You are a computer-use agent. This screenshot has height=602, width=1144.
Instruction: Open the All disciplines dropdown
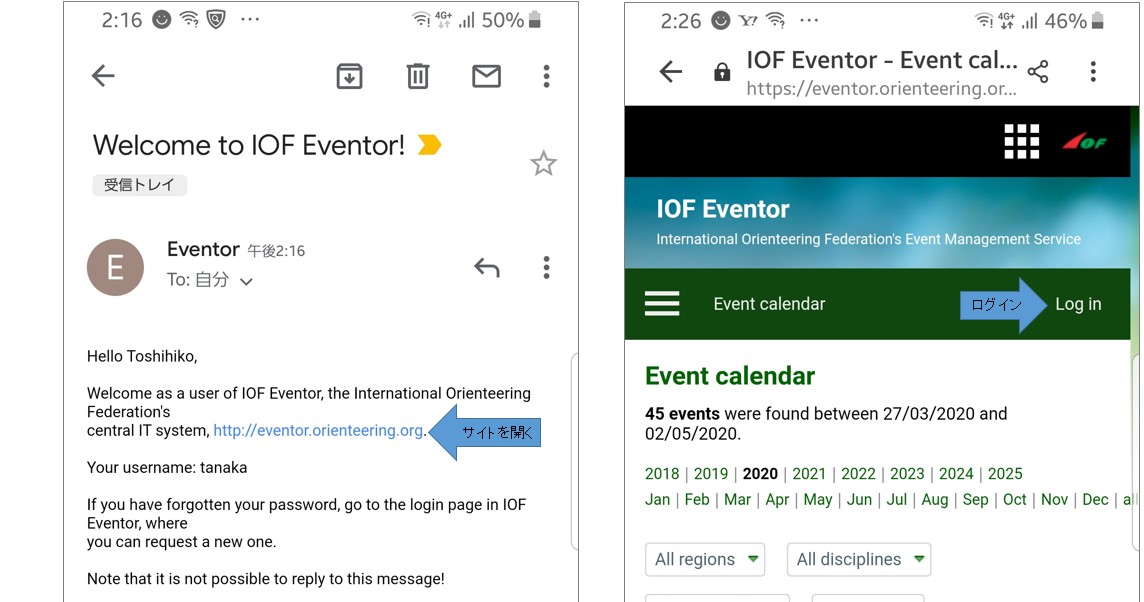pos(858,560)
